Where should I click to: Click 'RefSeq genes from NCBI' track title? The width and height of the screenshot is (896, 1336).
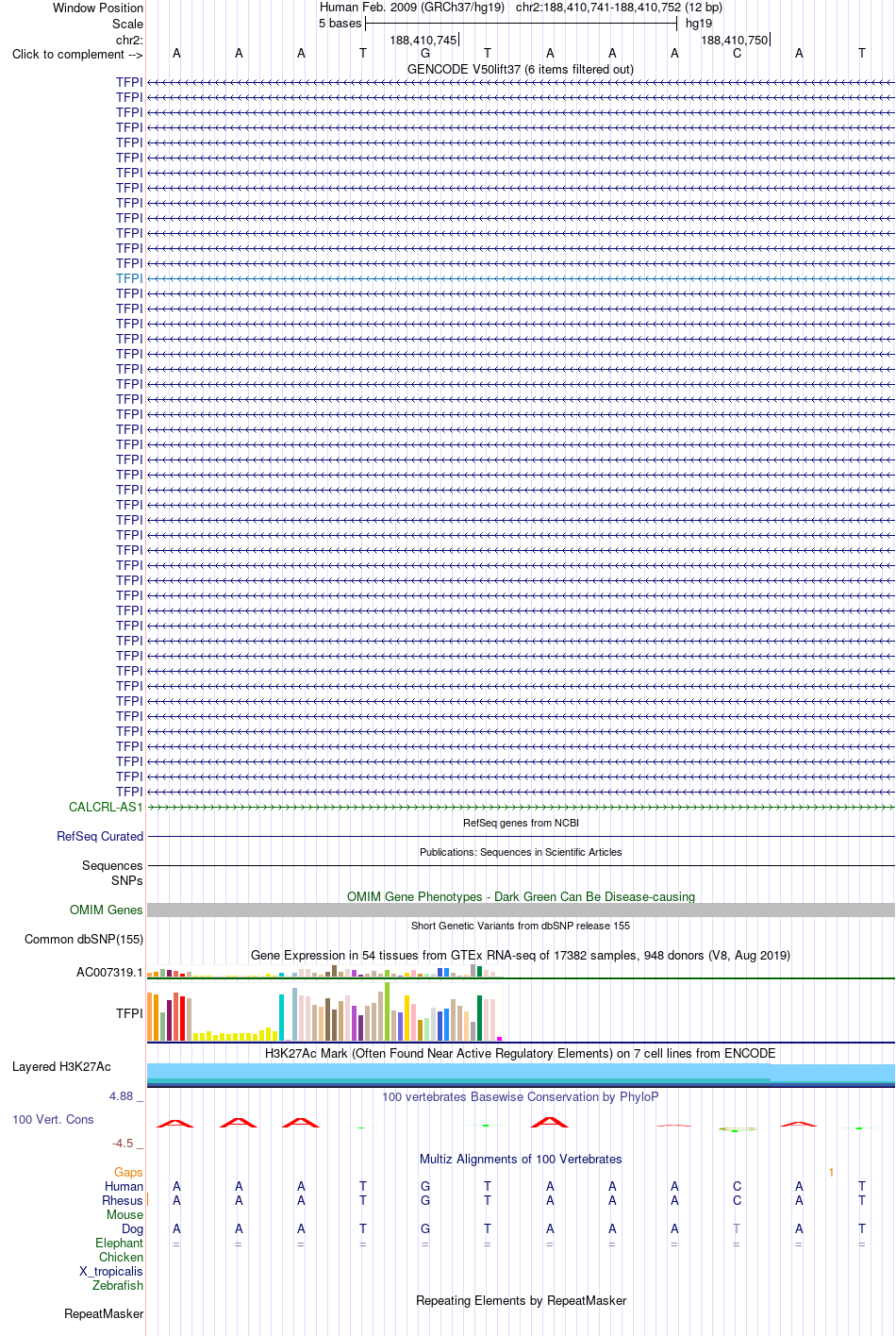pos(521,823)
